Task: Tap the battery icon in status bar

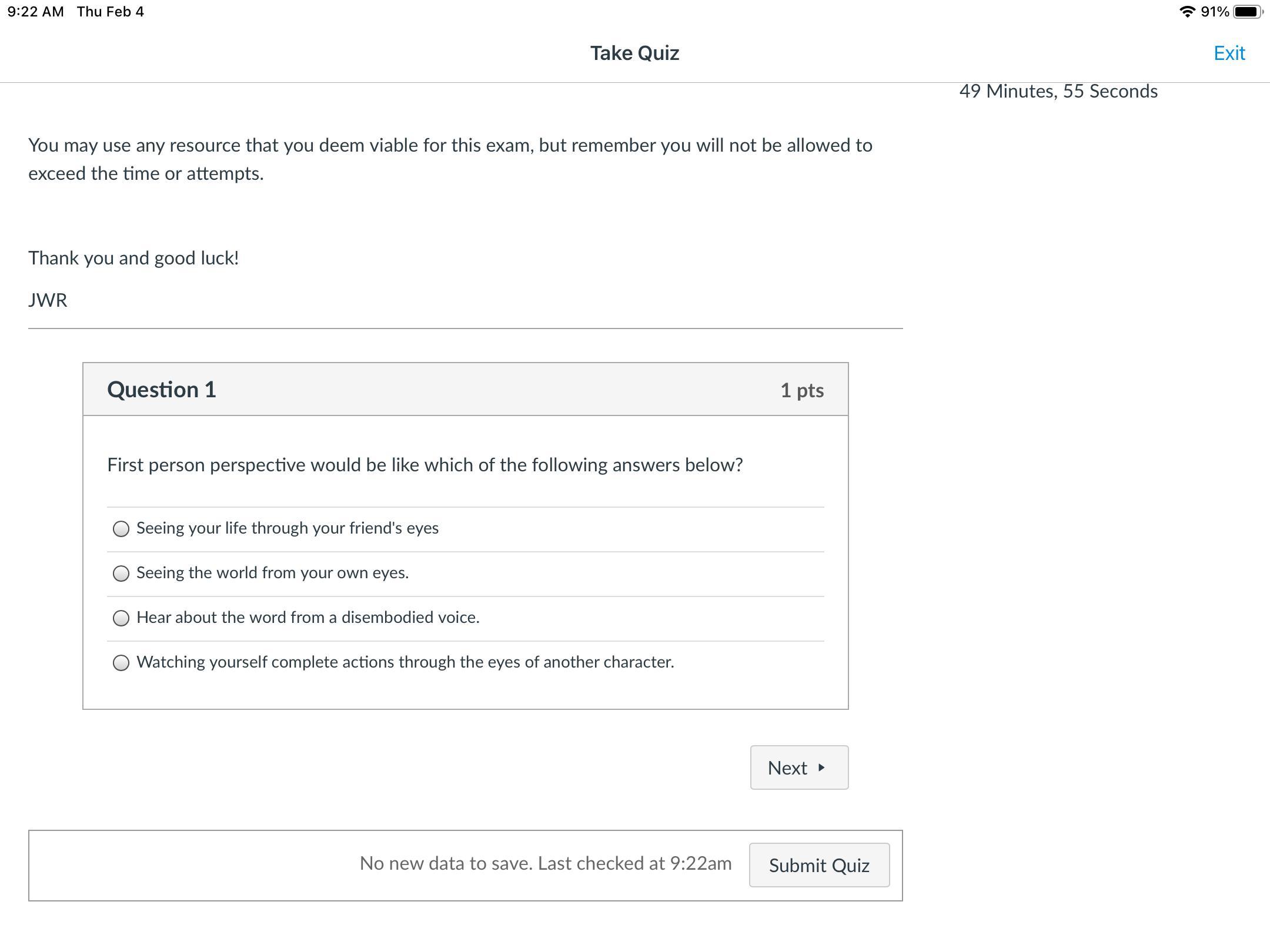Action: [x=1247, y=12]
